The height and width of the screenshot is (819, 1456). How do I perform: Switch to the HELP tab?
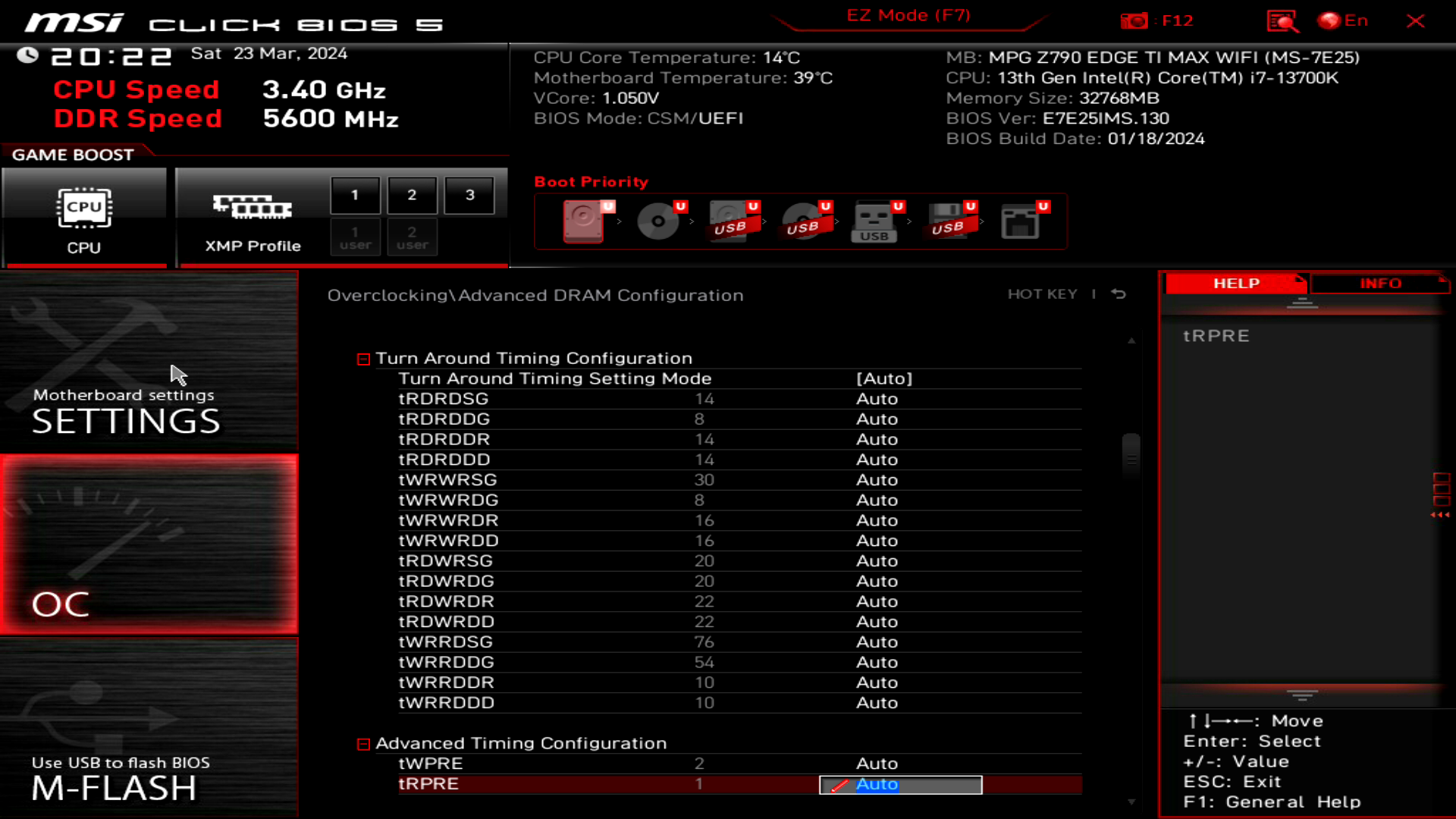(1236, 284)
